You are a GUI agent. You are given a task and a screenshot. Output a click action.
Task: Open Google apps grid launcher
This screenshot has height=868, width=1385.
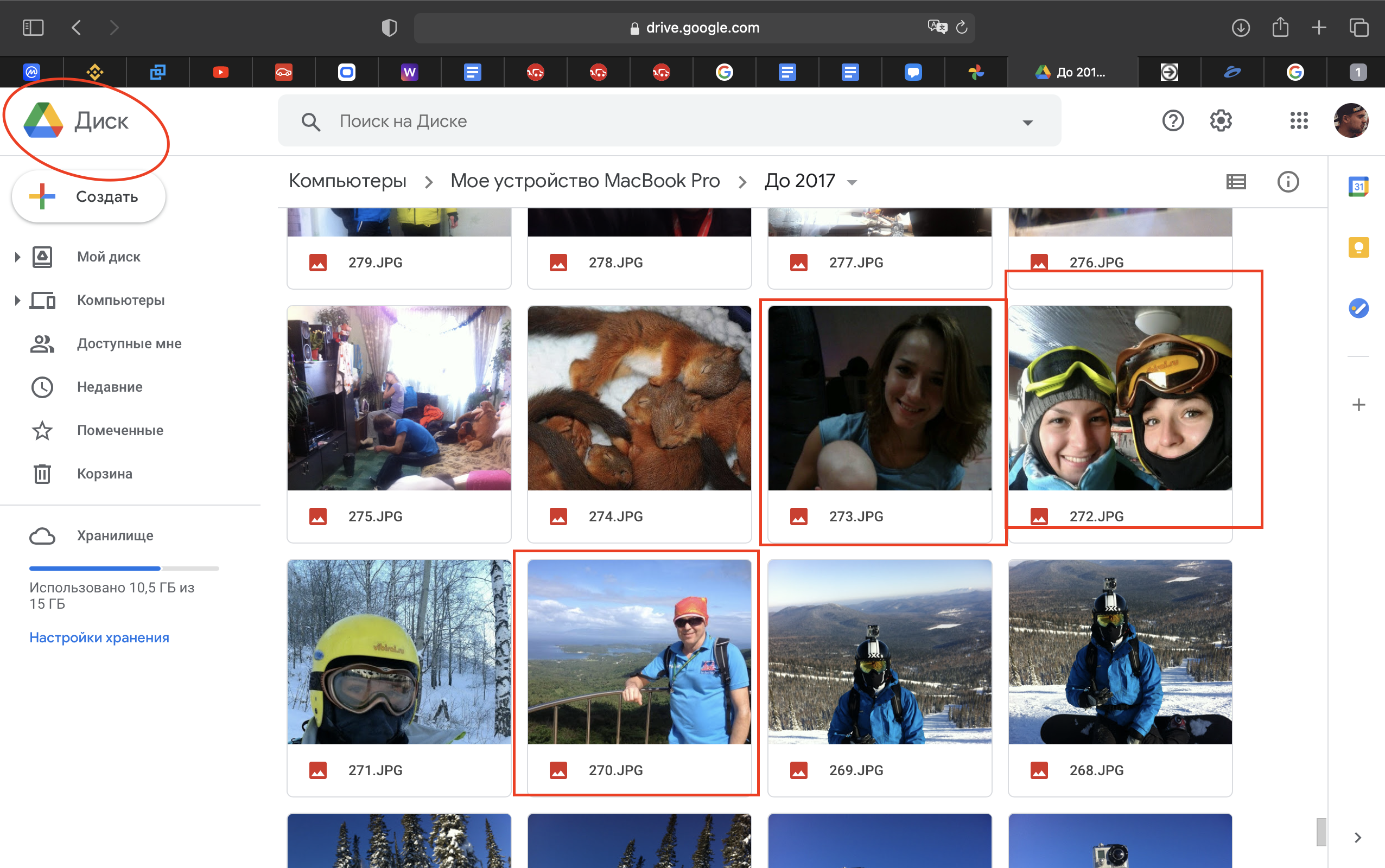click(x=1299, y=121)
